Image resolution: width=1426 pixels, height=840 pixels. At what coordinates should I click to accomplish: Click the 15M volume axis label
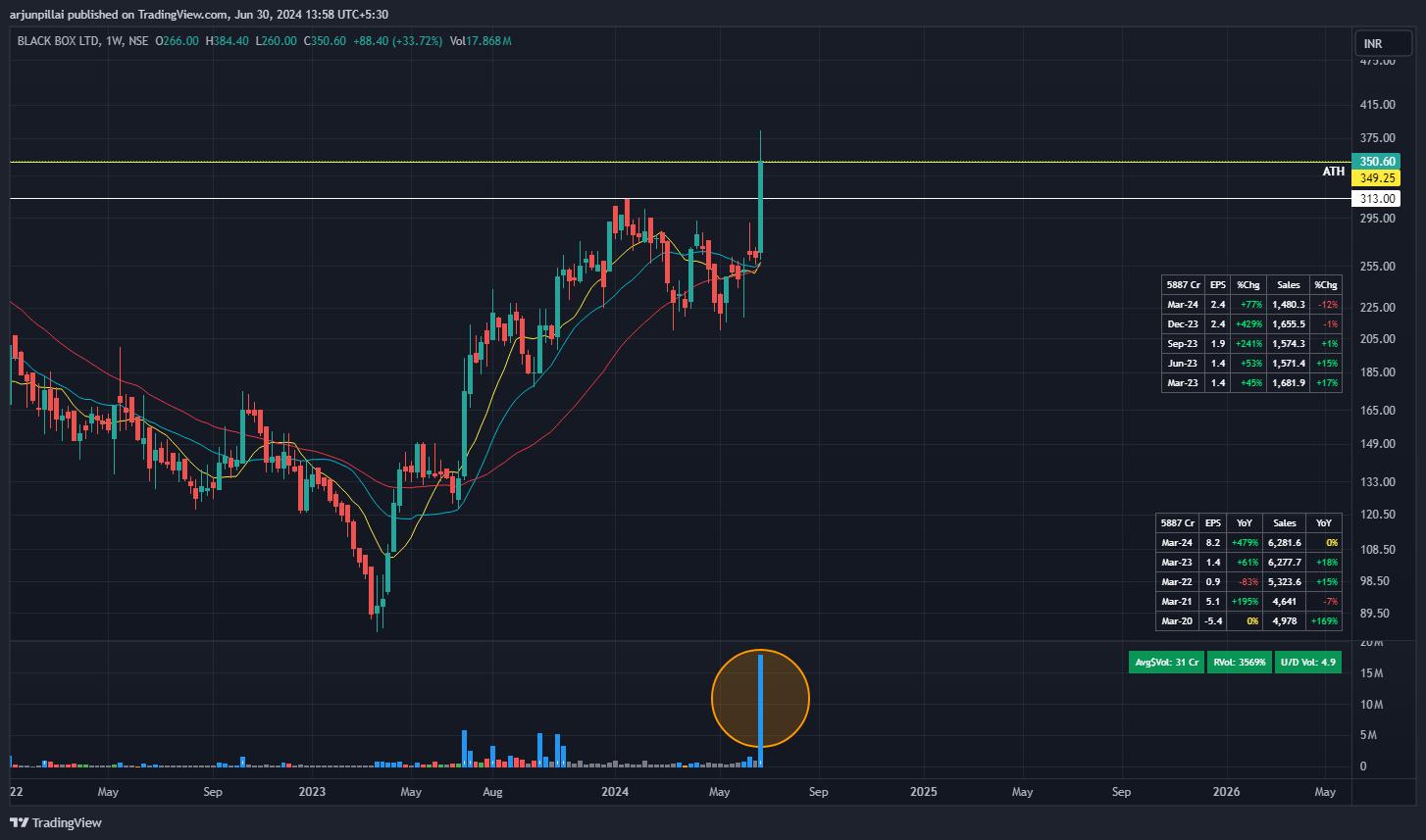tap(1371, 673)
